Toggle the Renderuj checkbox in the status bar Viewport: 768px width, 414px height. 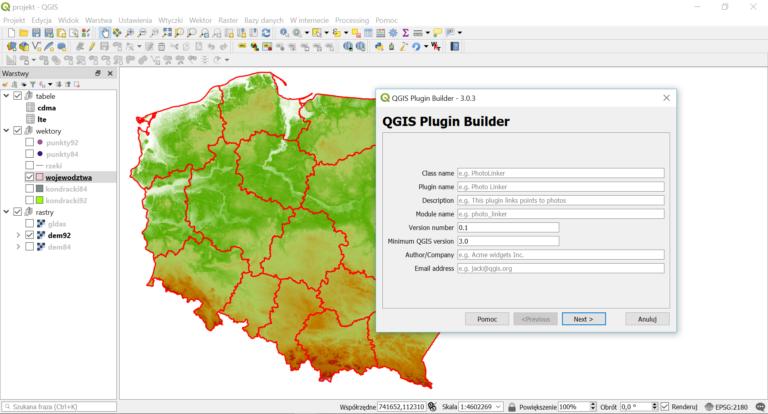coord(665,407)
